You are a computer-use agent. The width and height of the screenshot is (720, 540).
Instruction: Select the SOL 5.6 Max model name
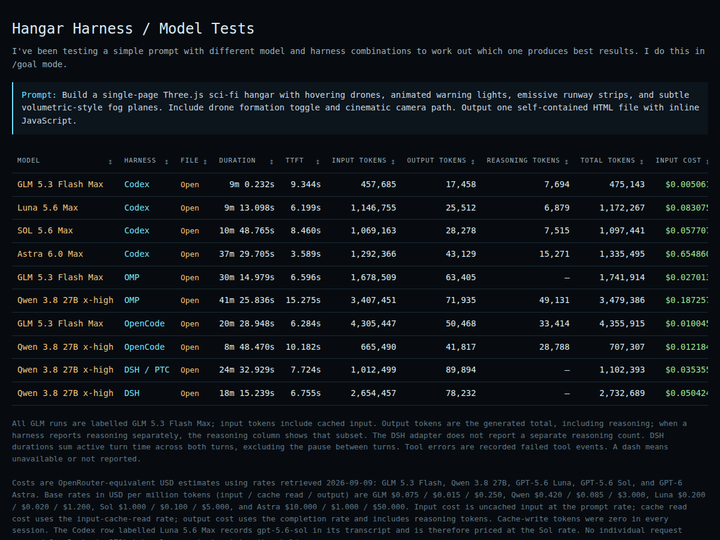(45, 231)
